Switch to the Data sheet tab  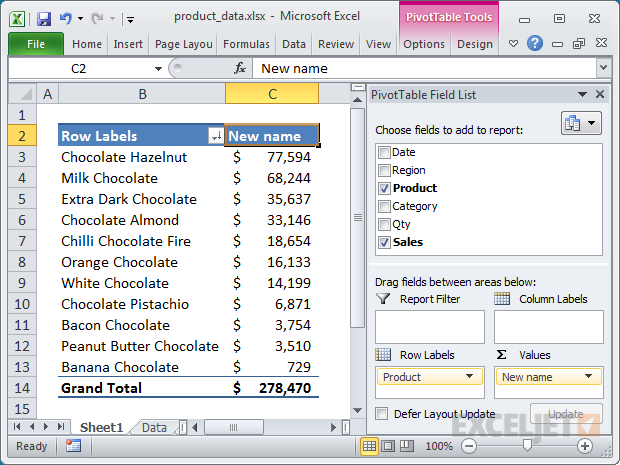154,427
